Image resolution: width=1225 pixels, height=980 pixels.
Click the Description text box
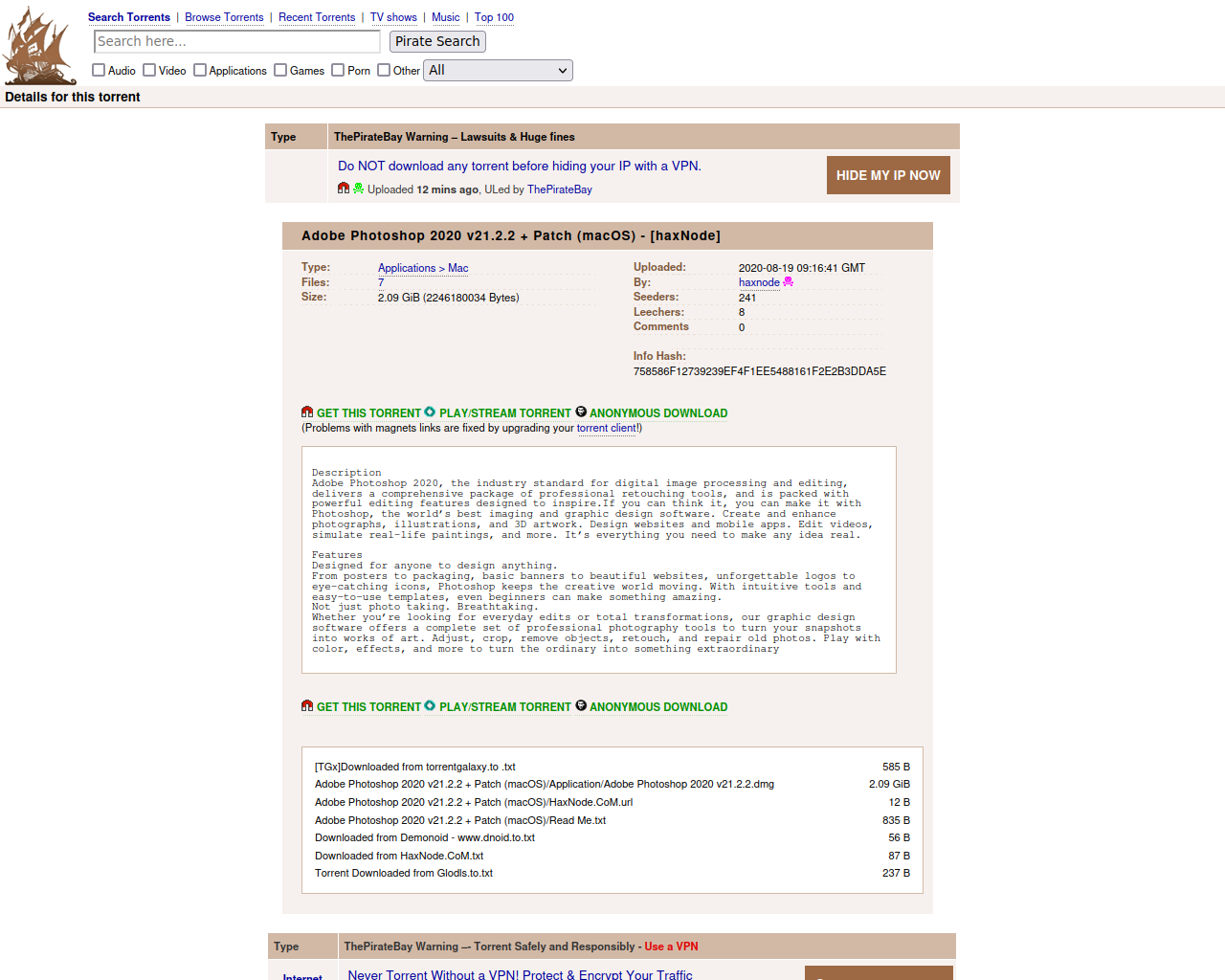[599, 560]
